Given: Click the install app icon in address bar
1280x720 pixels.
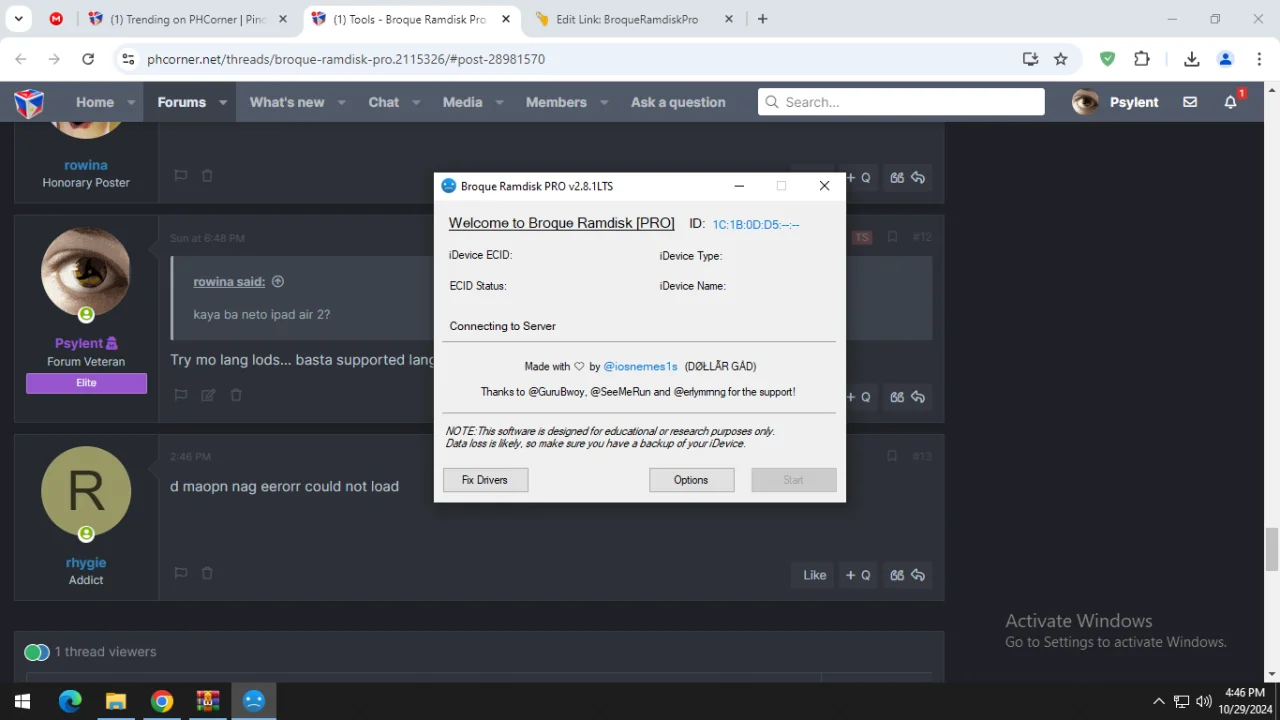Looking at the screenshot, I should (1031, 59).
